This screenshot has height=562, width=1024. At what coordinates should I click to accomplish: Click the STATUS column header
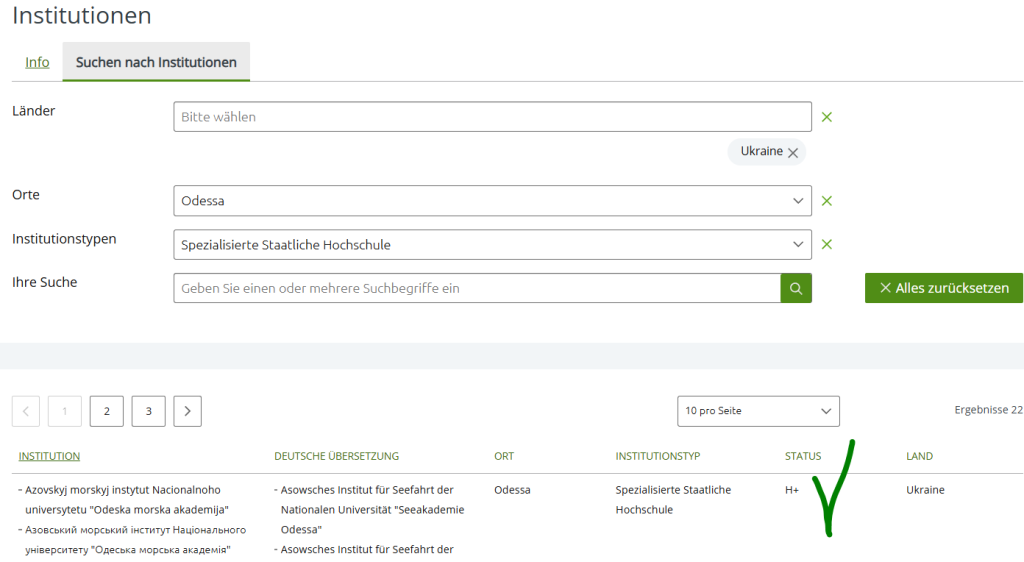click(802, 456)
